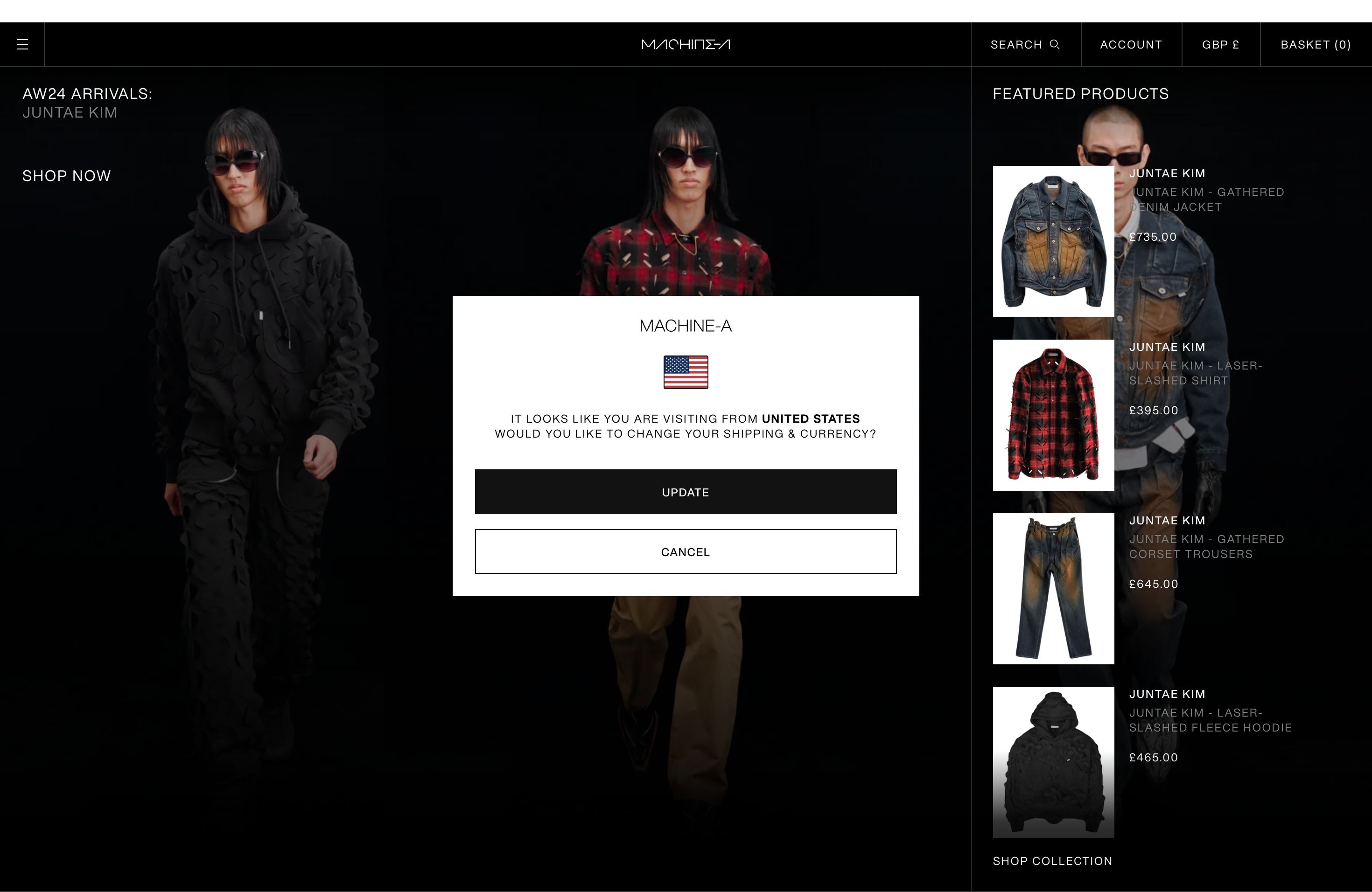
Task: Click SHOP COLLECTION menu item
Action: click(1052, 861)
